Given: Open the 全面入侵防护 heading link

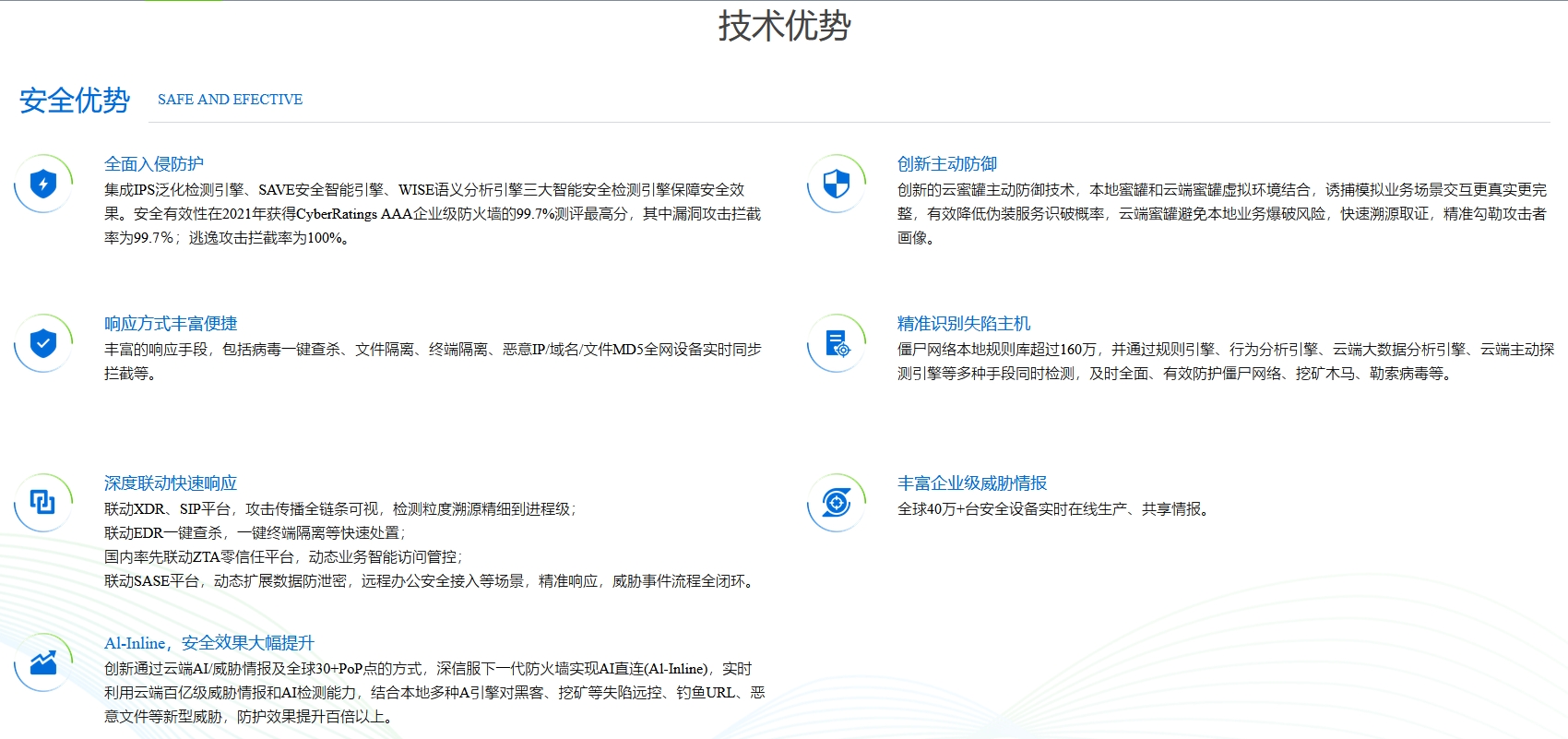Looking at the screenshot, I should point(154,164).
